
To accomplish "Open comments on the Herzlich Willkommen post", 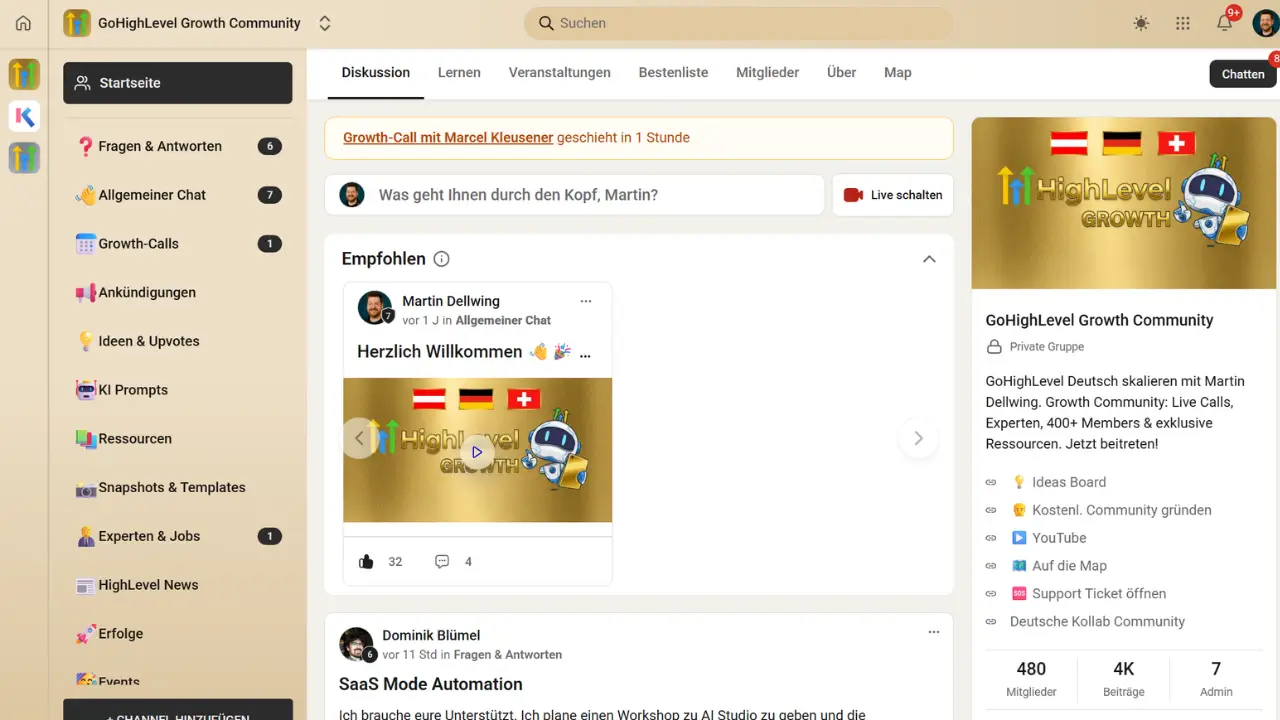I will (x=442, y=562).
